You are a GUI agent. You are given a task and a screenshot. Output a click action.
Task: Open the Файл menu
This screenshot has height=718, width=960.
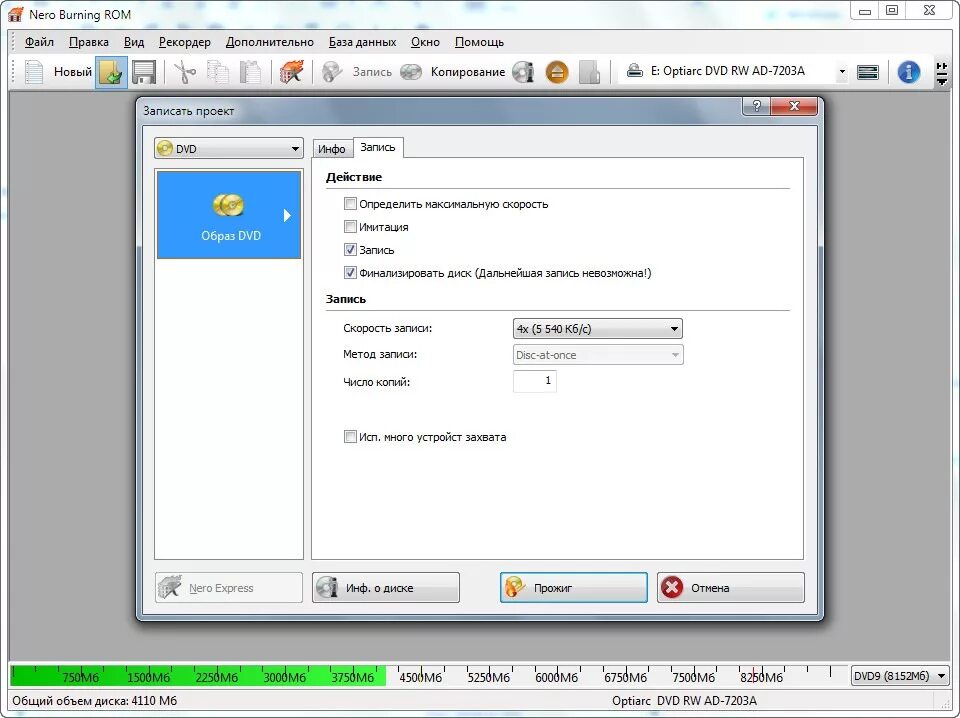(x=39, y=42)
